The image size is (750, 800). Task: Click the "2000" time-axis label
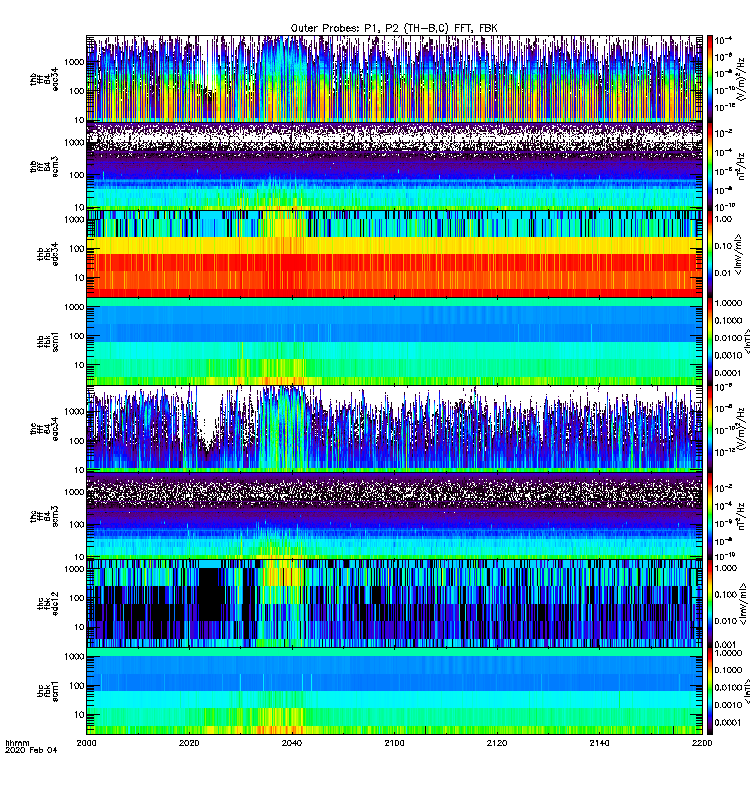[86, 743]
